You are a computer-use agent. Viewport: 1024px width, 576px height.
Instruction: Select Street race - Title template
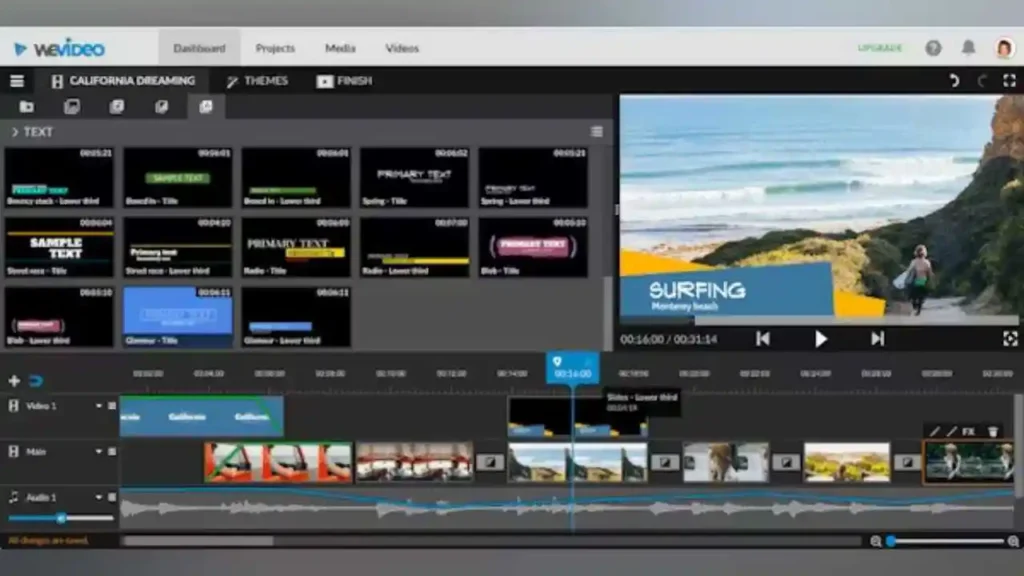(x=59, y=247)
